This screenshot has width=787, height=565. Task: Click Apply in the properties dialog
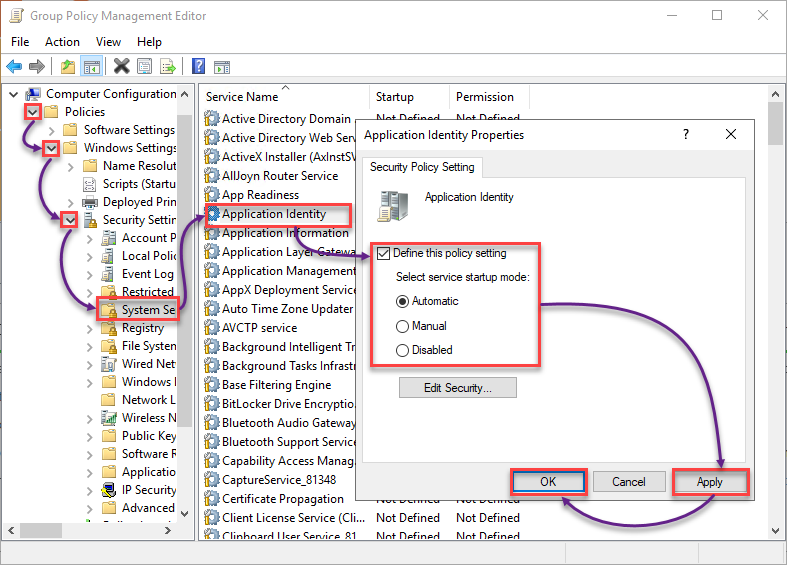710,482
